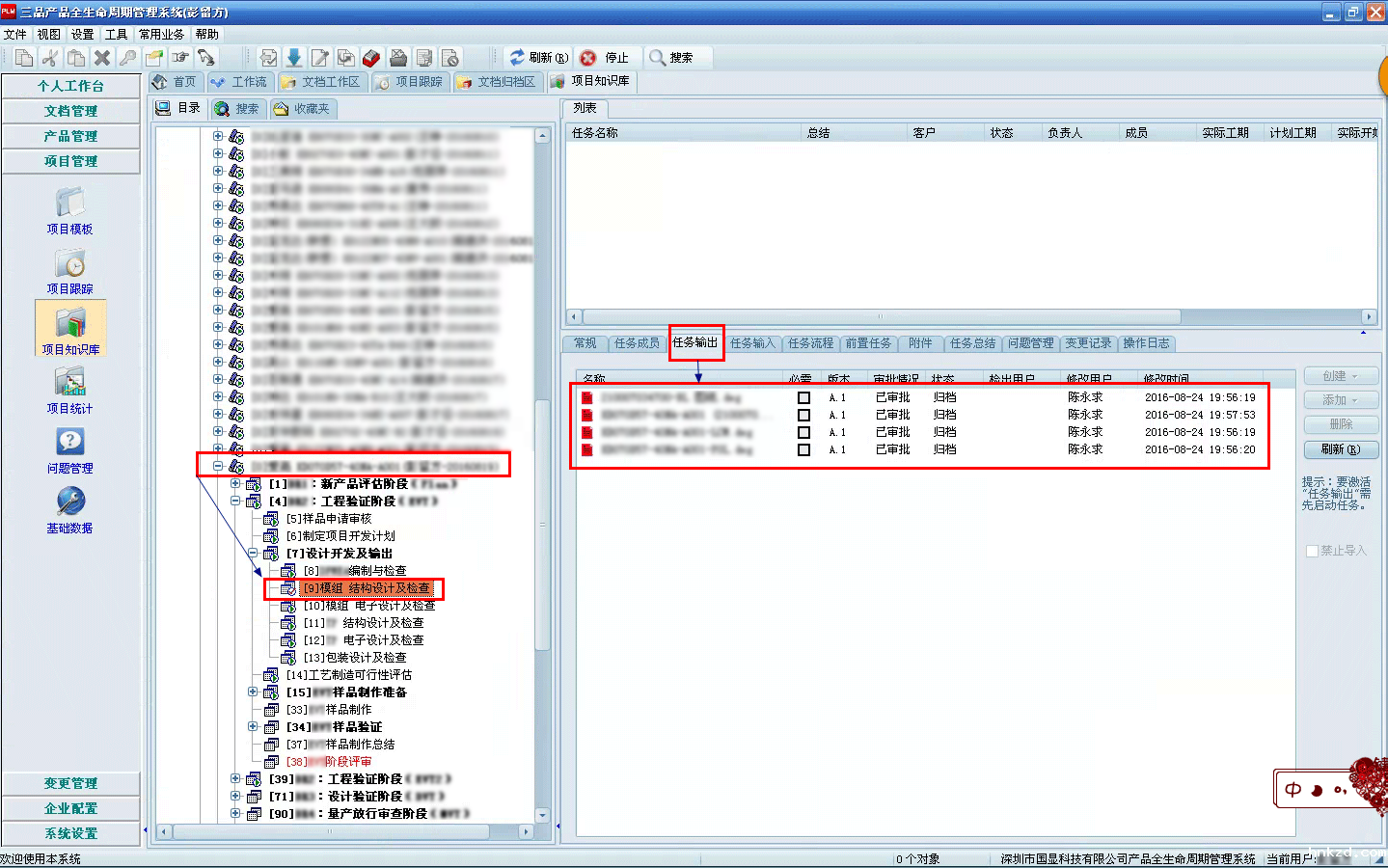This screenshot has width=1388, height=868.
Task: Switch to the 任务输入 tab
Action: (x=752, y=343)
